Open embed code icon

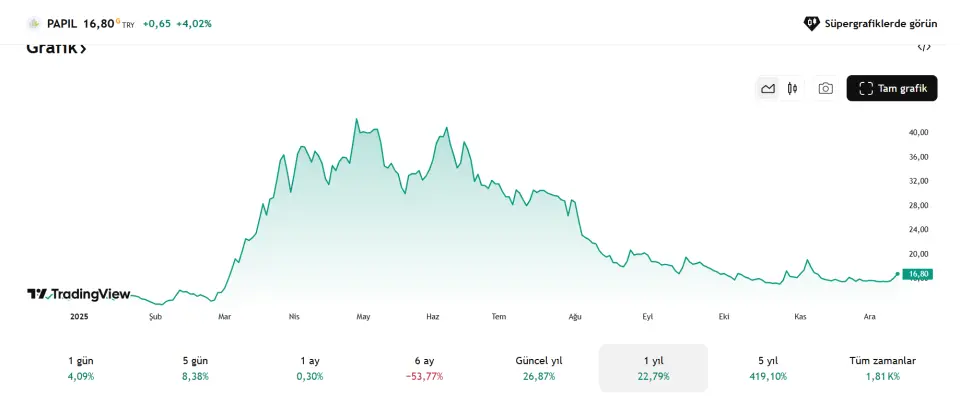click(x=923, y=47)
